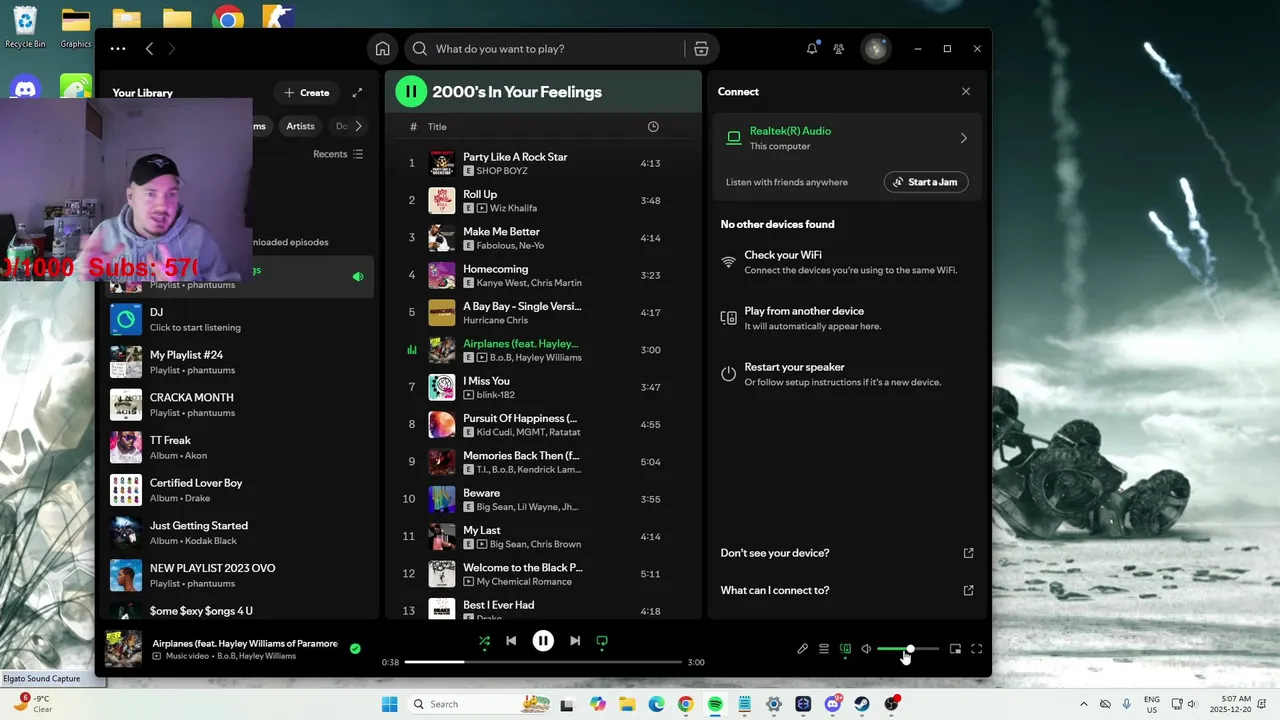Open Windows Start menu
This screenshot has height=720, width=1280.
pyautogui.click(x=389, y=704)
